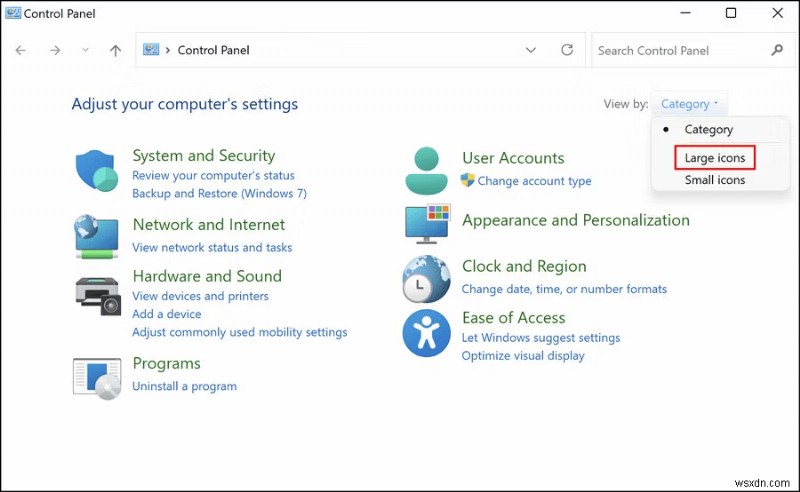The width and height of the screenshot is (800, 492).
Task: Click the System and Security shield icon
Action: point(97,171)
